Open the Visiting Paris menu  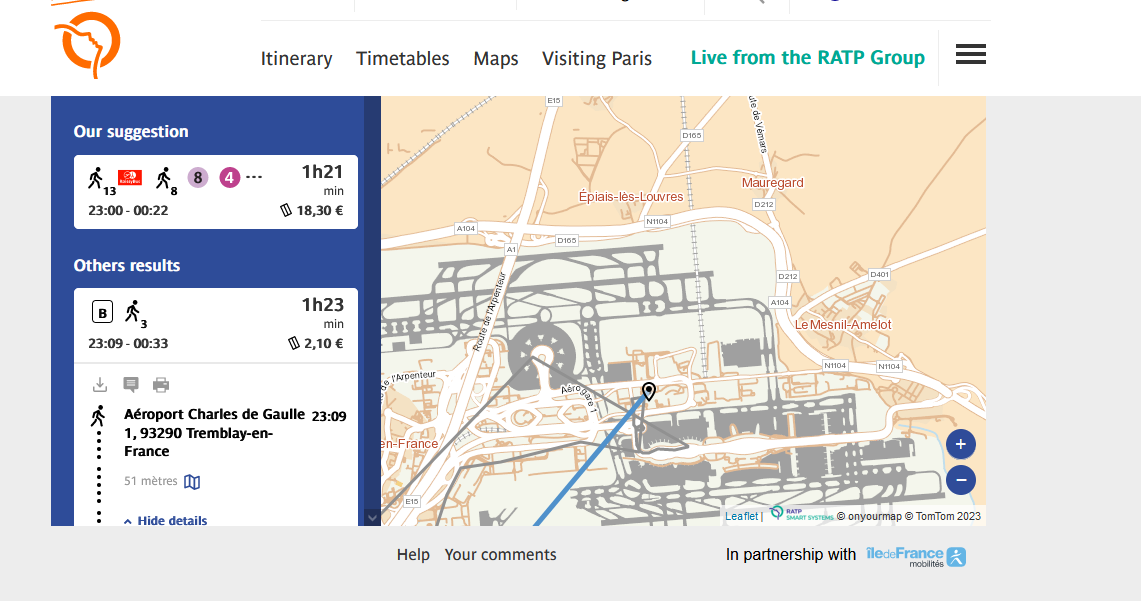[x=597, y=58]
